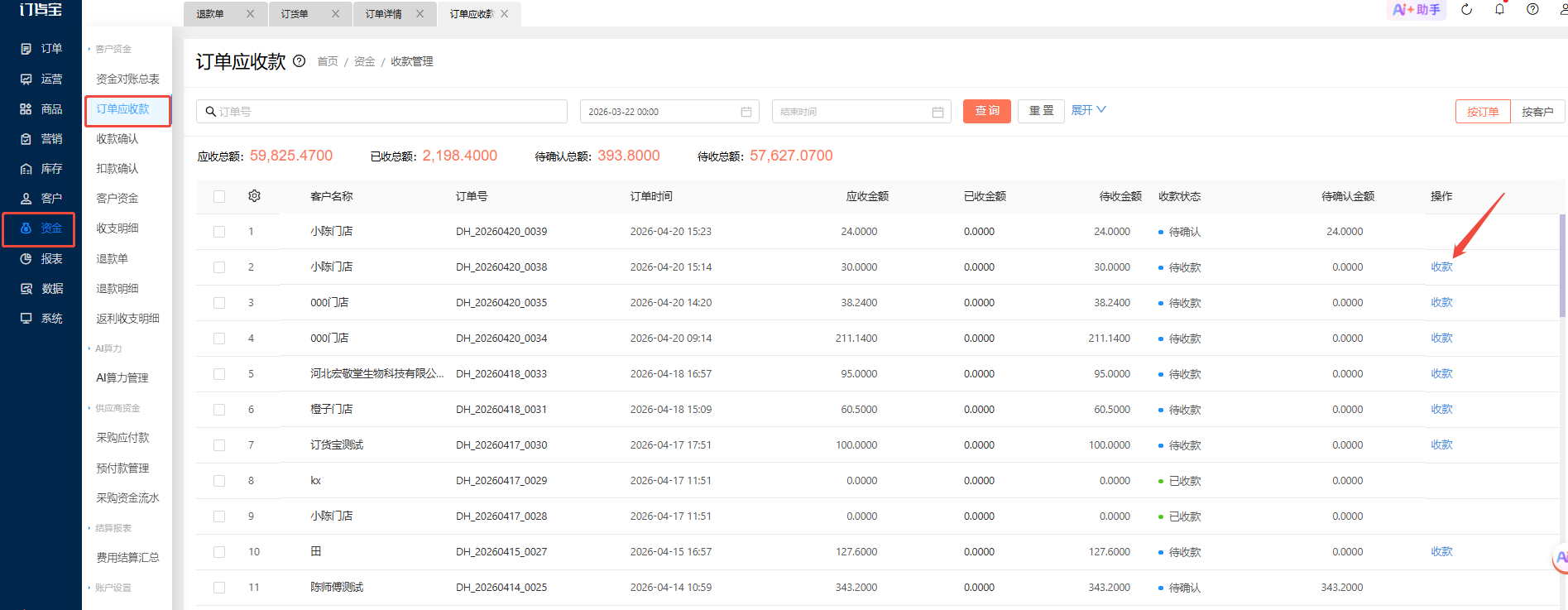Open the notification bell

click(x=1499, y=10)
